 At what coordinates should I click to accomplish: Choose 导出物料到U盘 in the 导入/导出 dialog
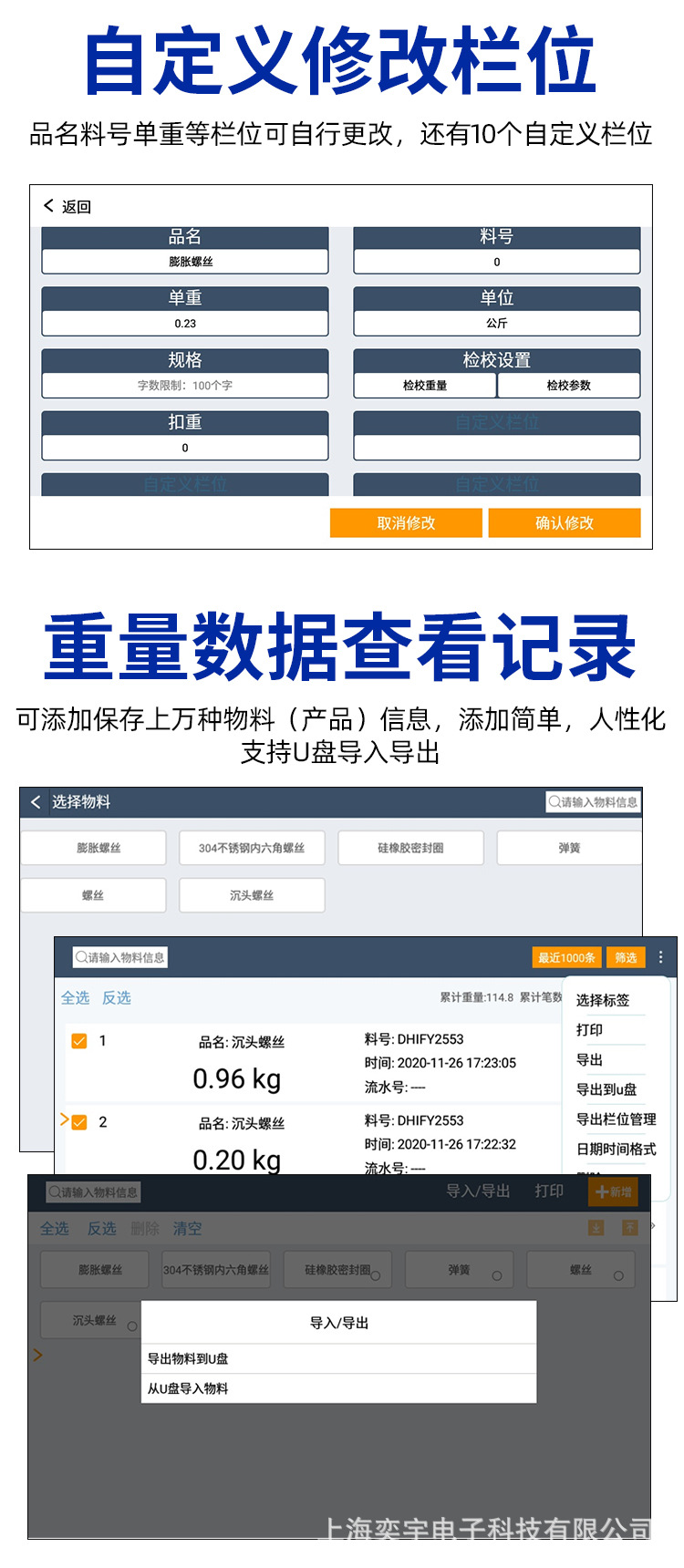[x=338, y=1358]
